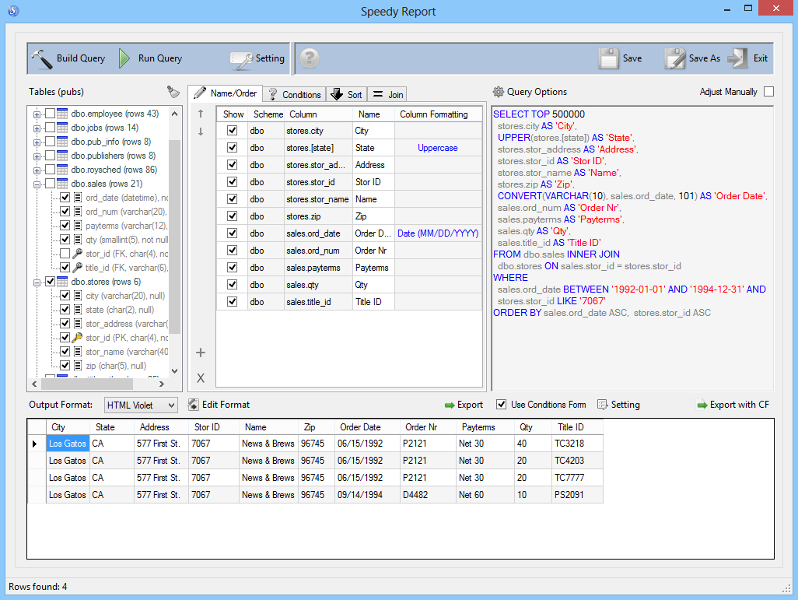798x600 pixels.
Task: Click the Save As icon
Action: [675, 59]
